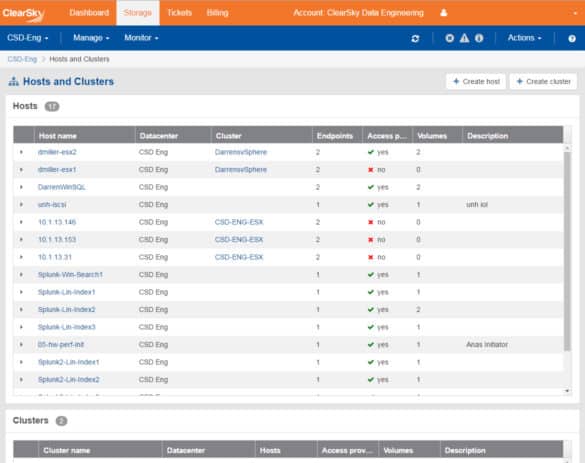Open the warning triangle alerts icon
Screen dimensions: 585x463
[x=464, y=38]
